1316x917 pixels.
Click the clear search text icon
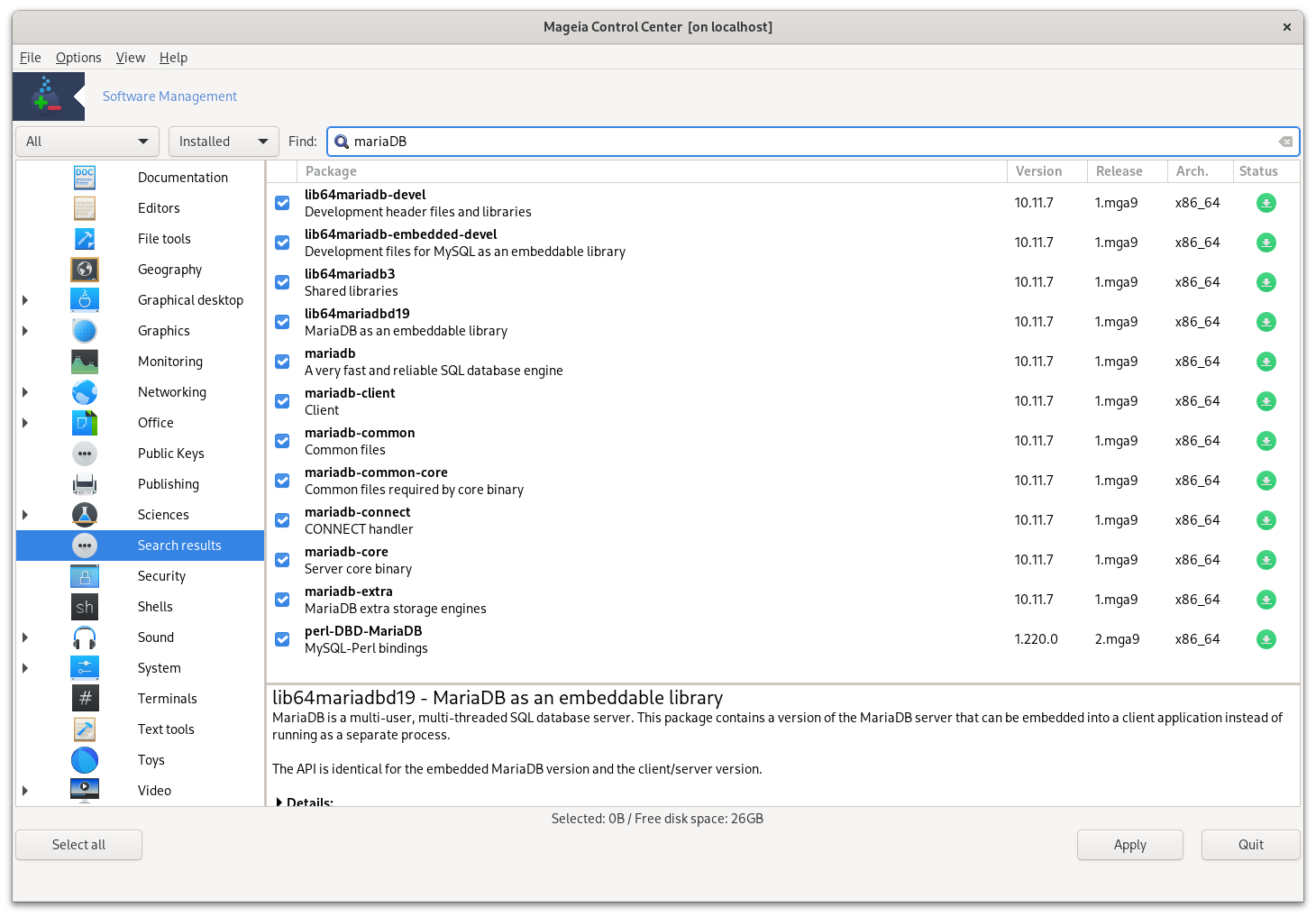pyautogui.click(x=1285, y=142)
